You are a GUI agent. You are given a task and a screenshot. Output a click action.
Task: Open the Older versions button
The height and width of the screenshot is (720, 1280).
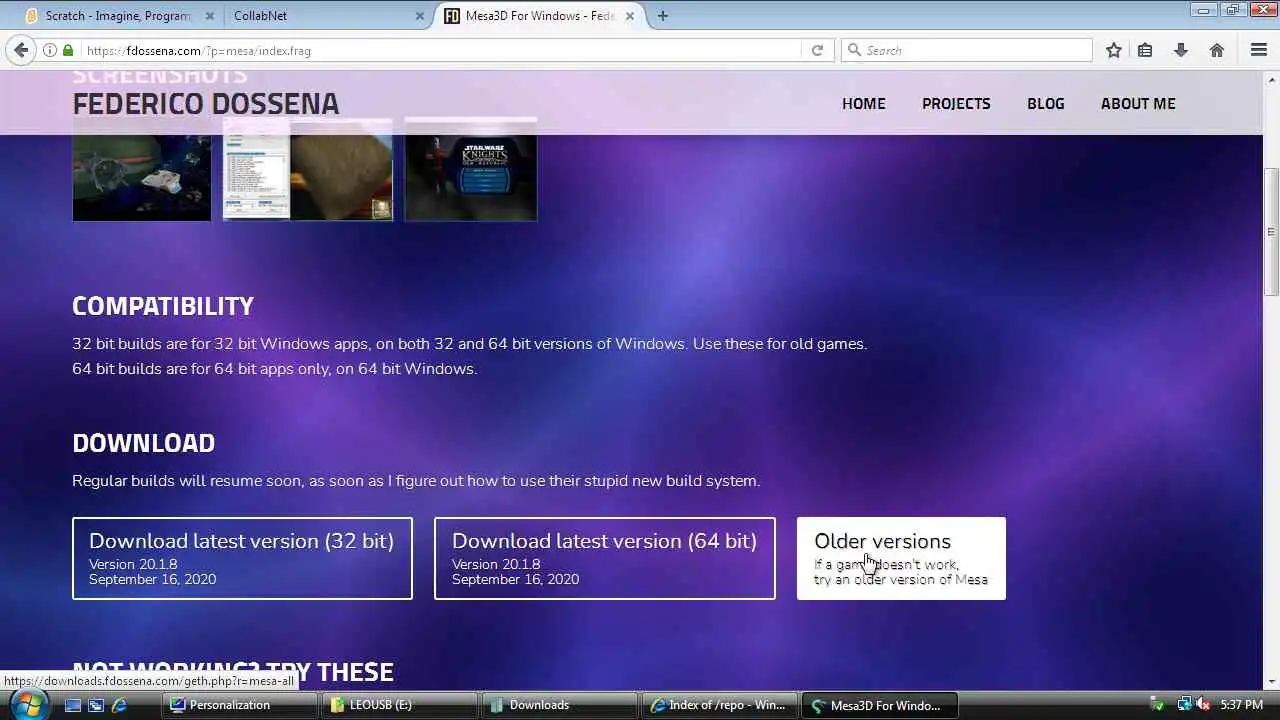pyautogui.click(x=901, y=558)
